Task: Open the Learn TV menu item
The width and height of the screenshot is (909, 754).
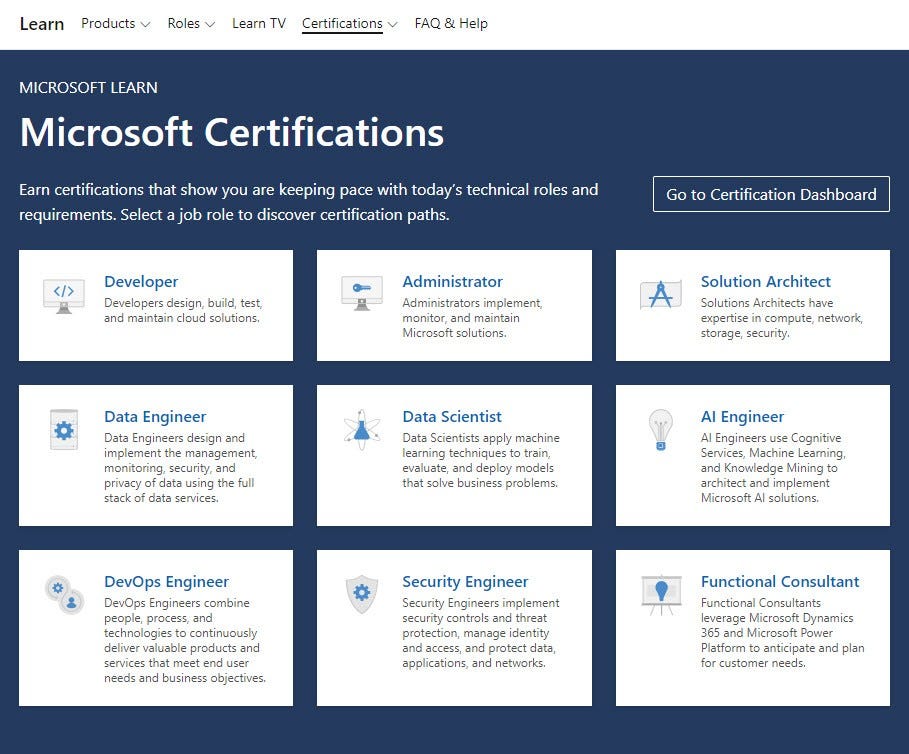Action: pos(258,23)
